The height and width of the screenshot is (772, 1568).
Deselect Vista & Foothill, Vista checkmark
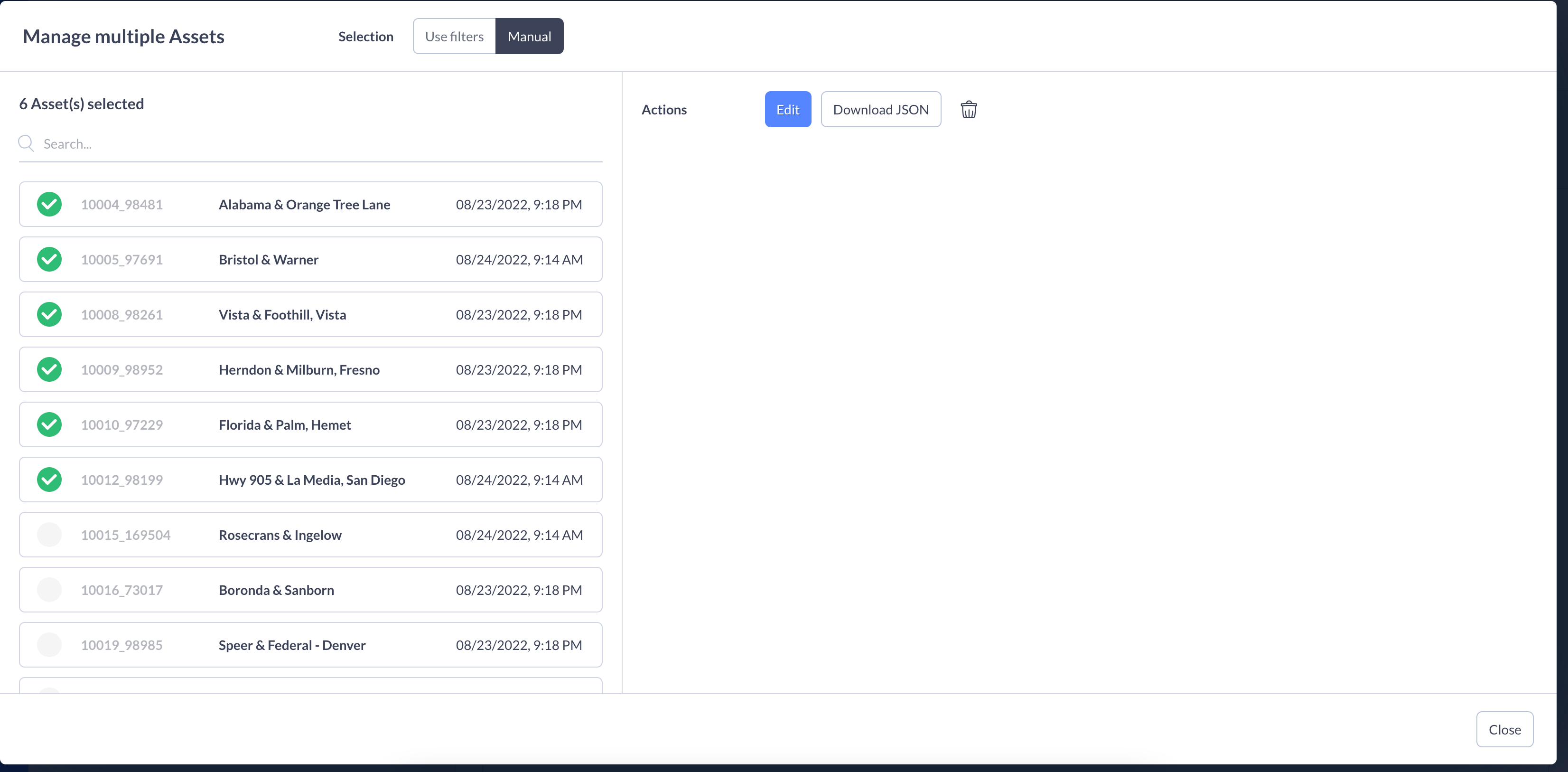coord(49,315)
